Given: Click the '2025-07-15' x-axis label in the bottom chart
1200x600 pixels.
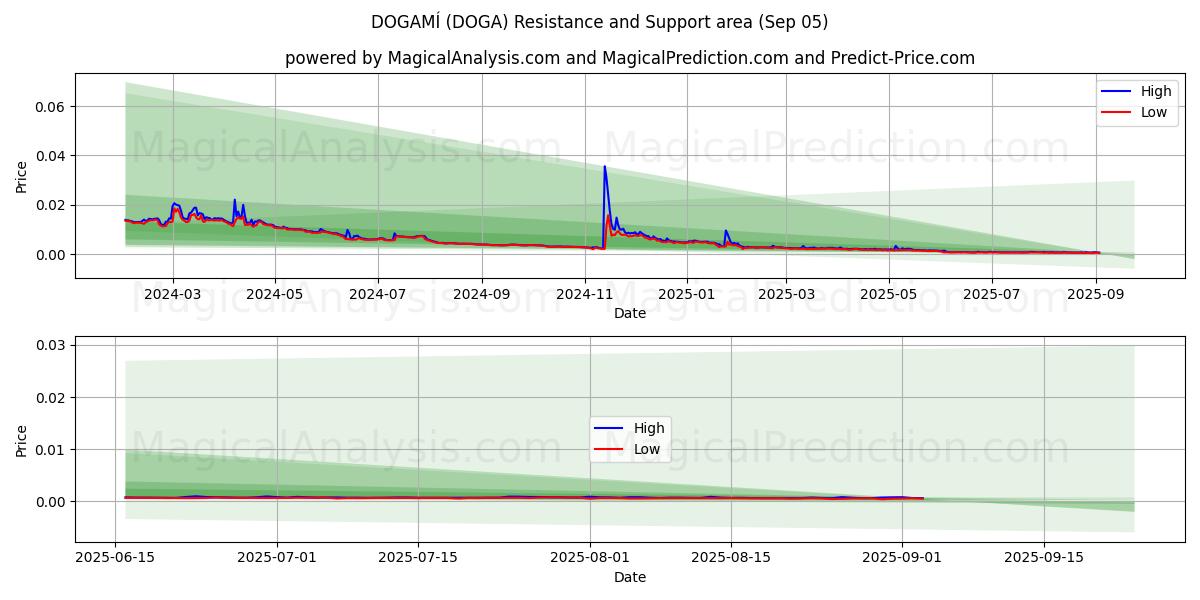Looking at the screenshot, I should [417, 558].
